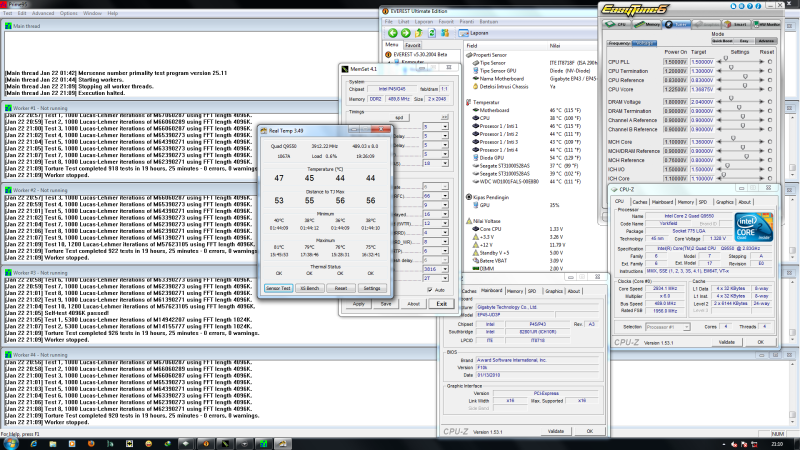Open Prime95 Options menu
The height and width of the screenshot is (450, 800).
point(68,13)
